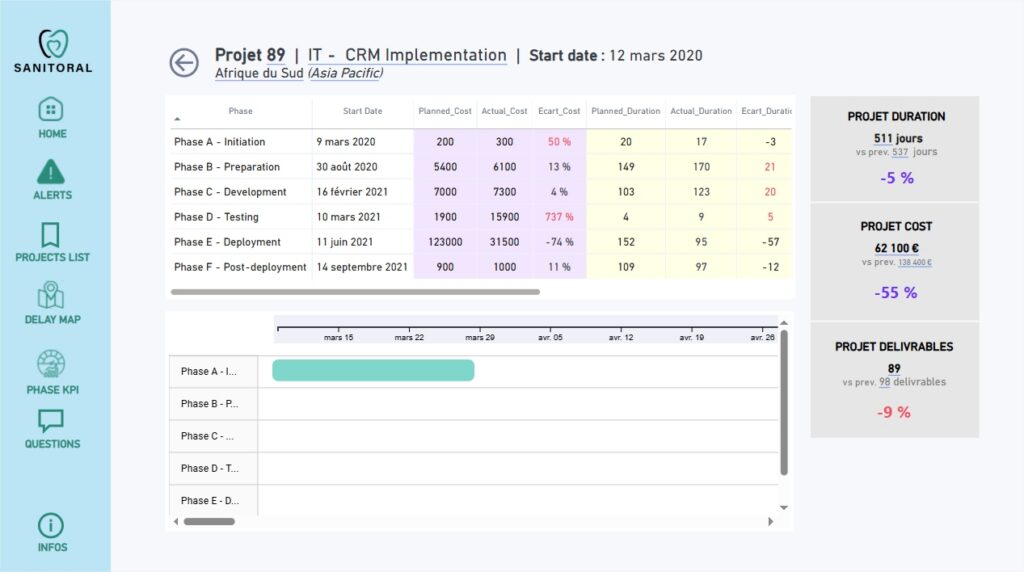This screenshot has height=572, width=1024.
Task: Sort by the Start Date column header
Action: [362, 111]
